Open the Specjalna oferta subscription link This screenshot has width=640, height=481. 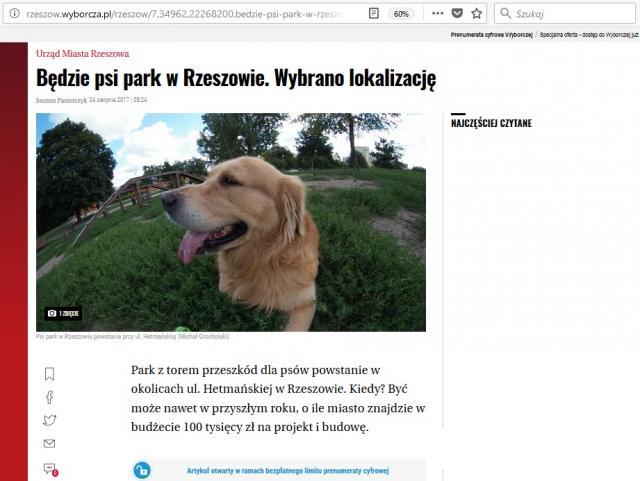pos(590,33)
